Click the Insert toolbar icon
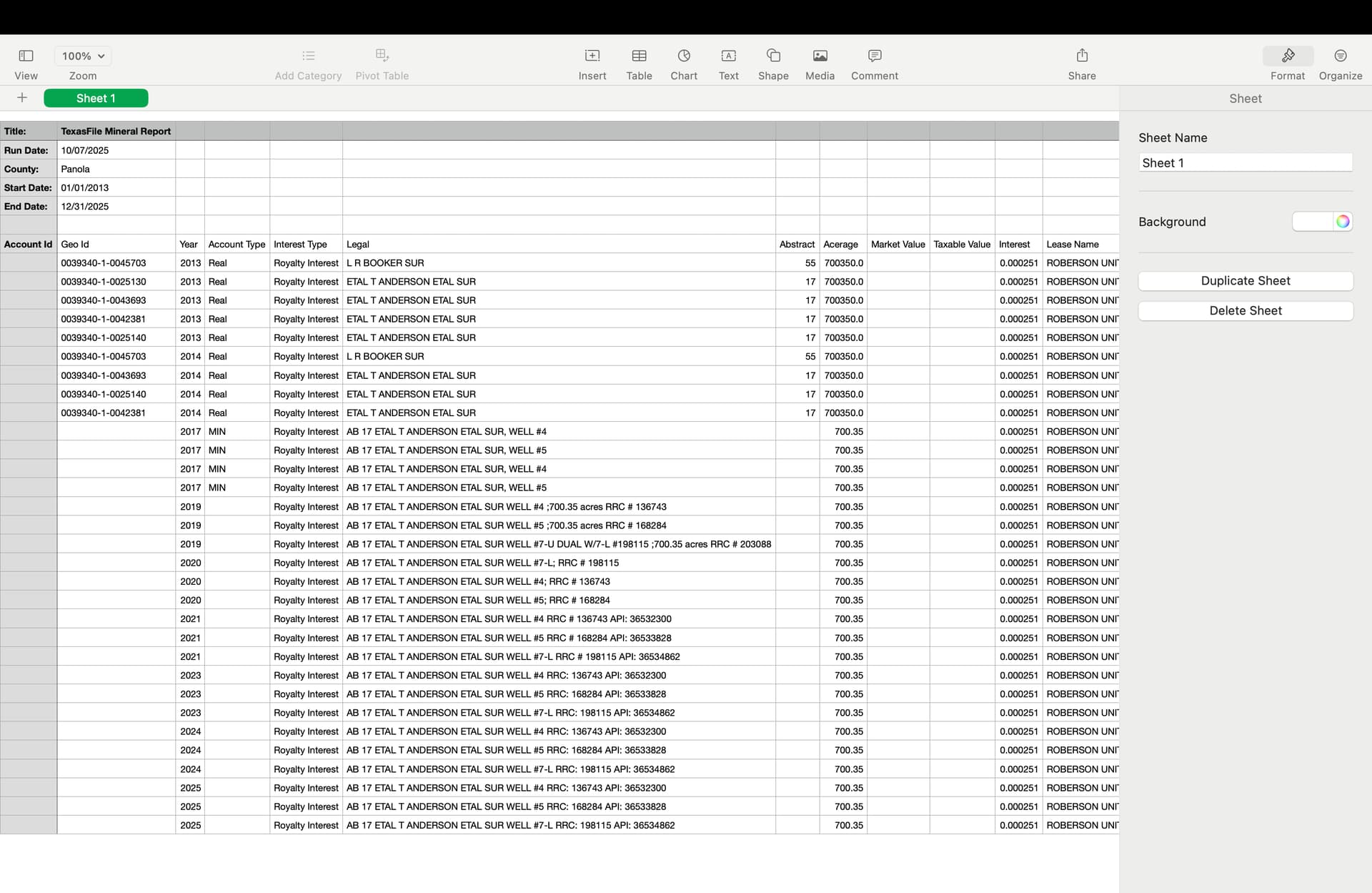Screen dimensions: 1372x893 (592, 56)
